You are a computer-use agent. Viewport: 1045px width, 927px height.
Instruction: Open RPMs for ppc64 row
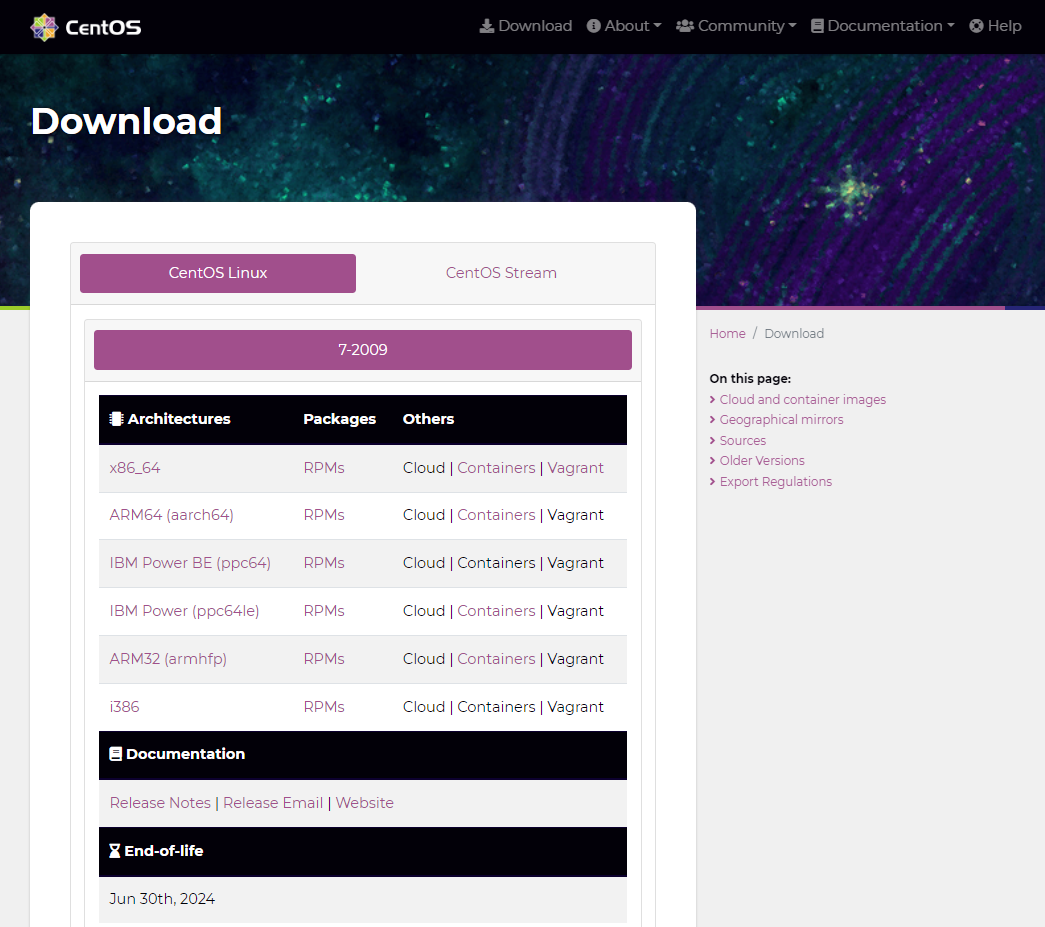(x=324, y=563)
